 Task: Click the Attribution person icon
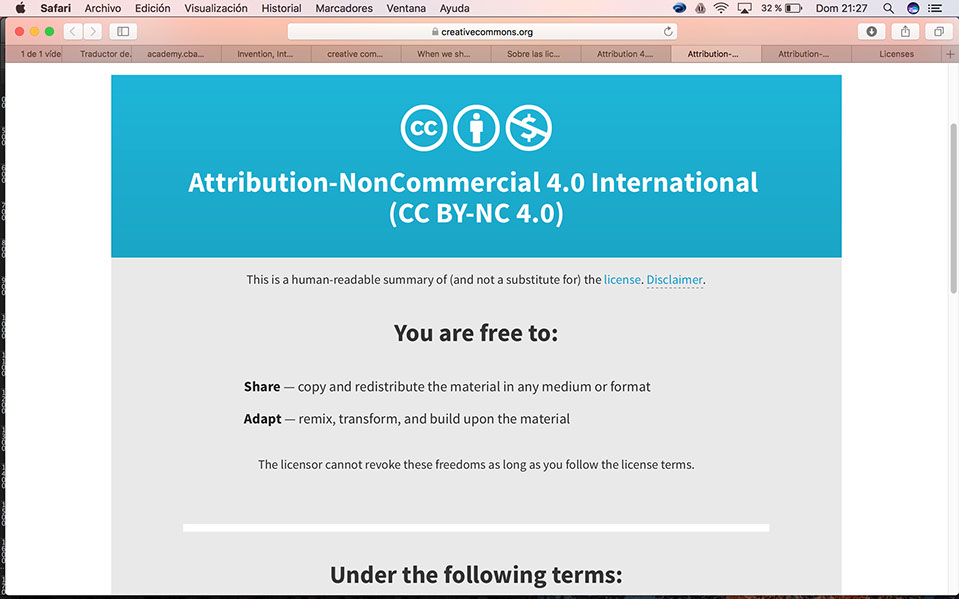pyautogui.click(x=476, y=128)
